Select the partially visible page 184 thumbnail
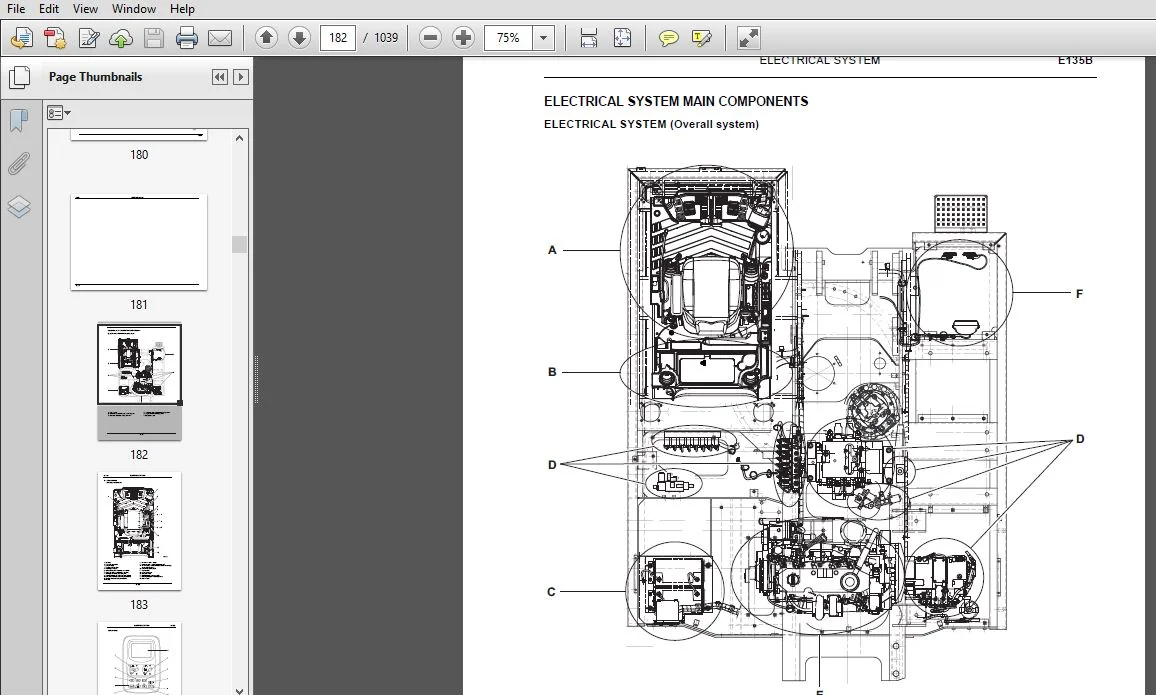Image resolution: width=1156 pixels, height=695 pixels. click(x=139, y=658)
